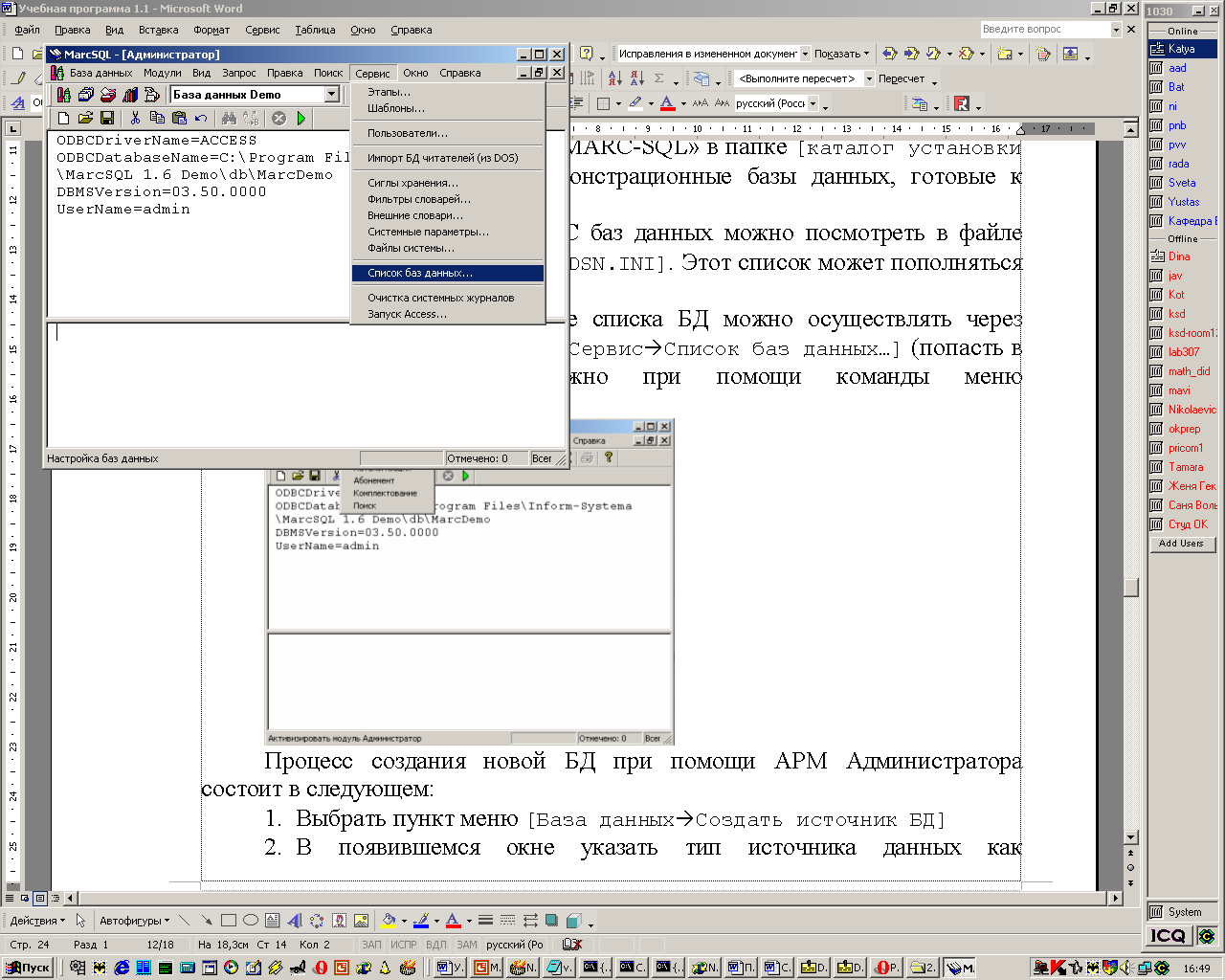
Task: Click Accept change checkmark icon
Action: tap(933, 54)
